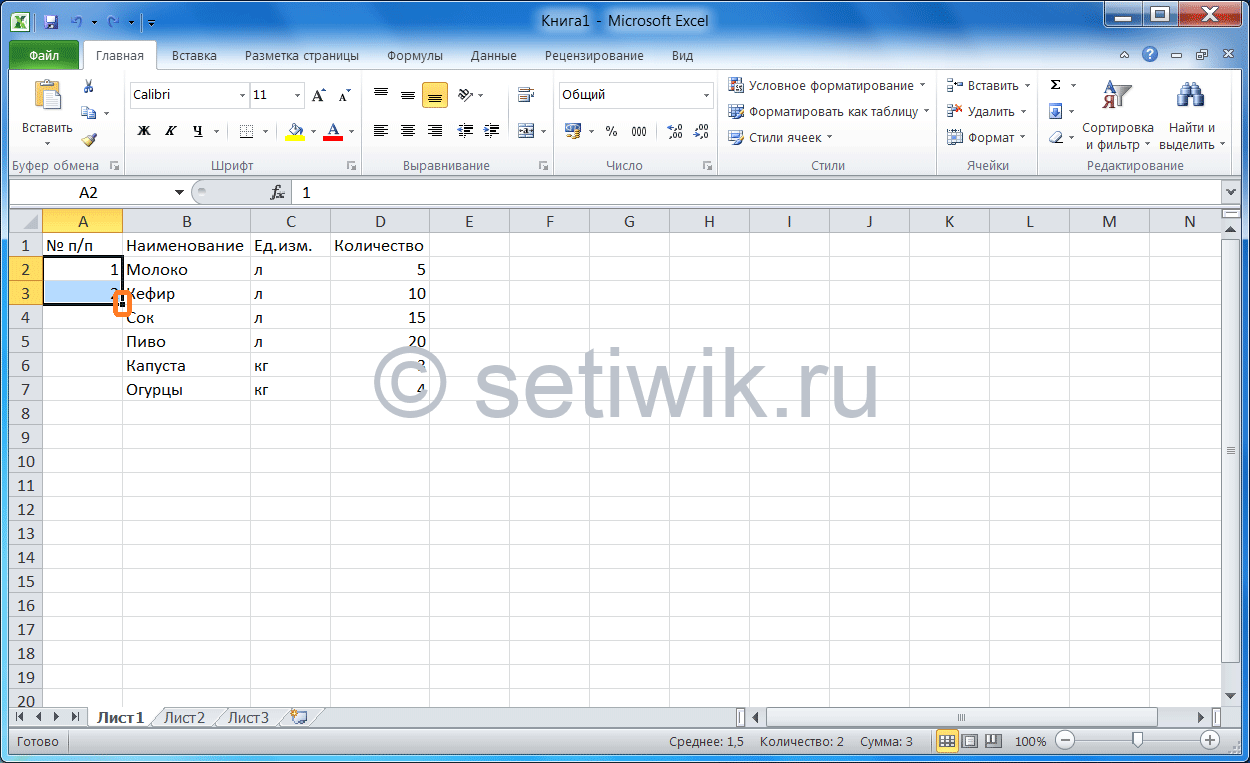Toggle underline Ч formatting

(197, 131)
